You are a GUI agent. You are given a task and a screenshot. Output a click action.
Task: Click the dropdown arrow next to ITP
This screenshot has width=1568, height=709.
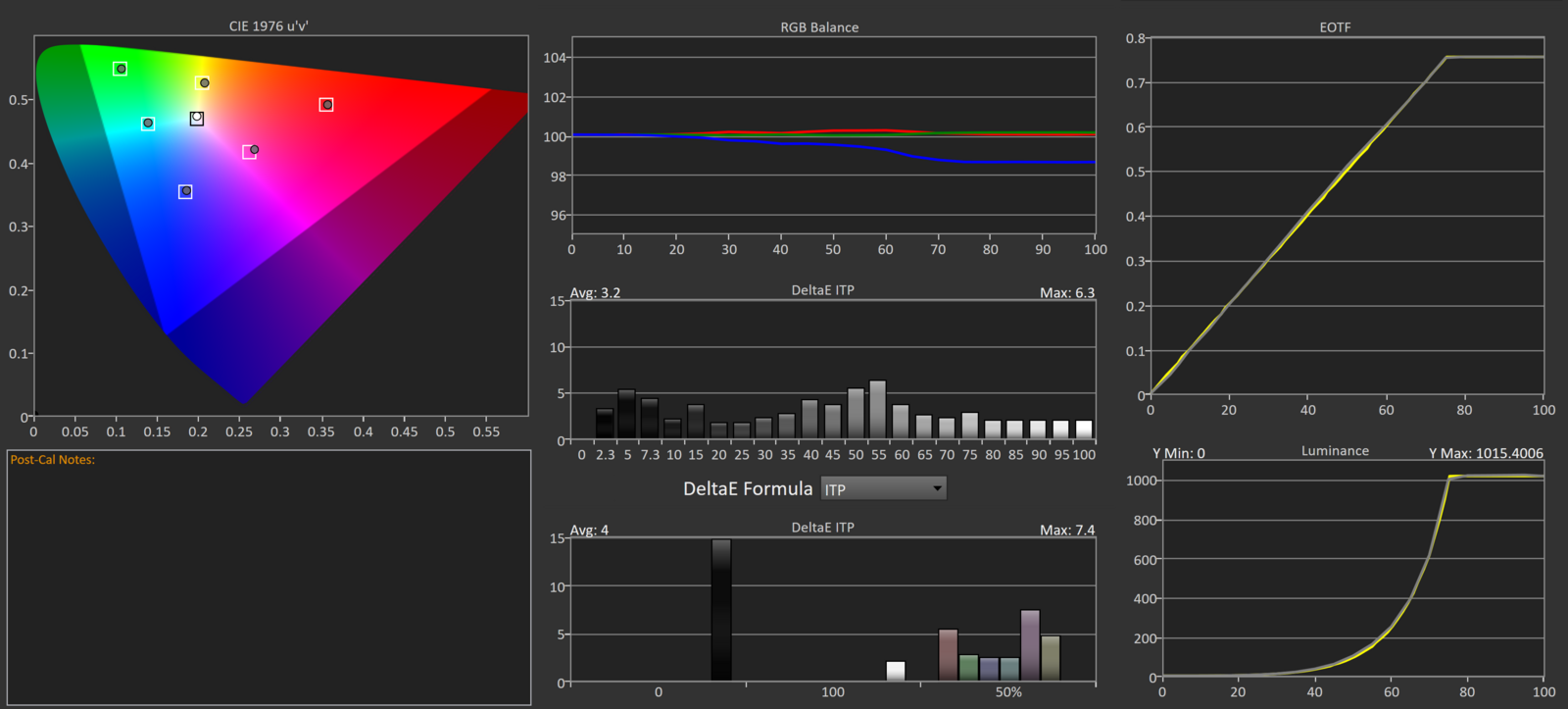point(937,488)
